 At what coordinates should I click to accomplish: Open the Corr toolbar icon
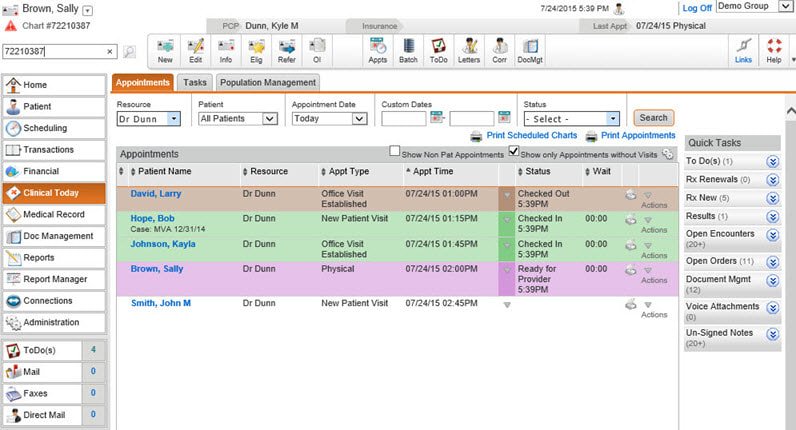pyautogui.click(x=500, y=51)
